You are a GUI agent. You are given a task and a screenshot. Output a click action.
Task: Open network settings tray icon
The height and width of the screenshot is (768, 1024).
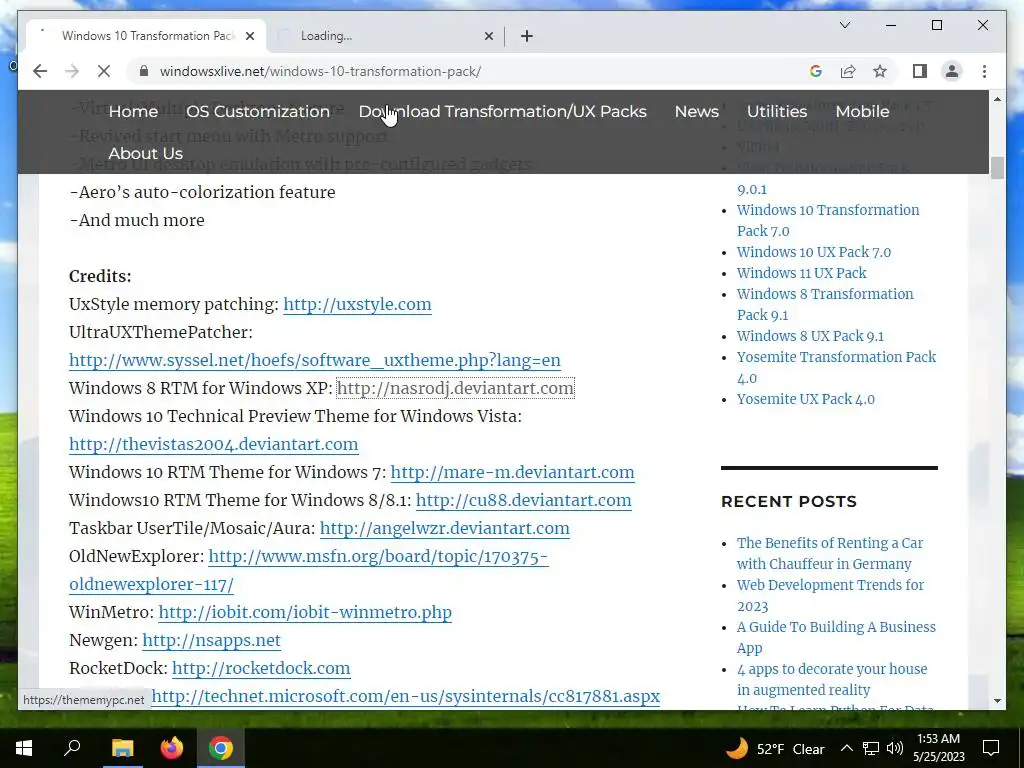click(871, 748)
